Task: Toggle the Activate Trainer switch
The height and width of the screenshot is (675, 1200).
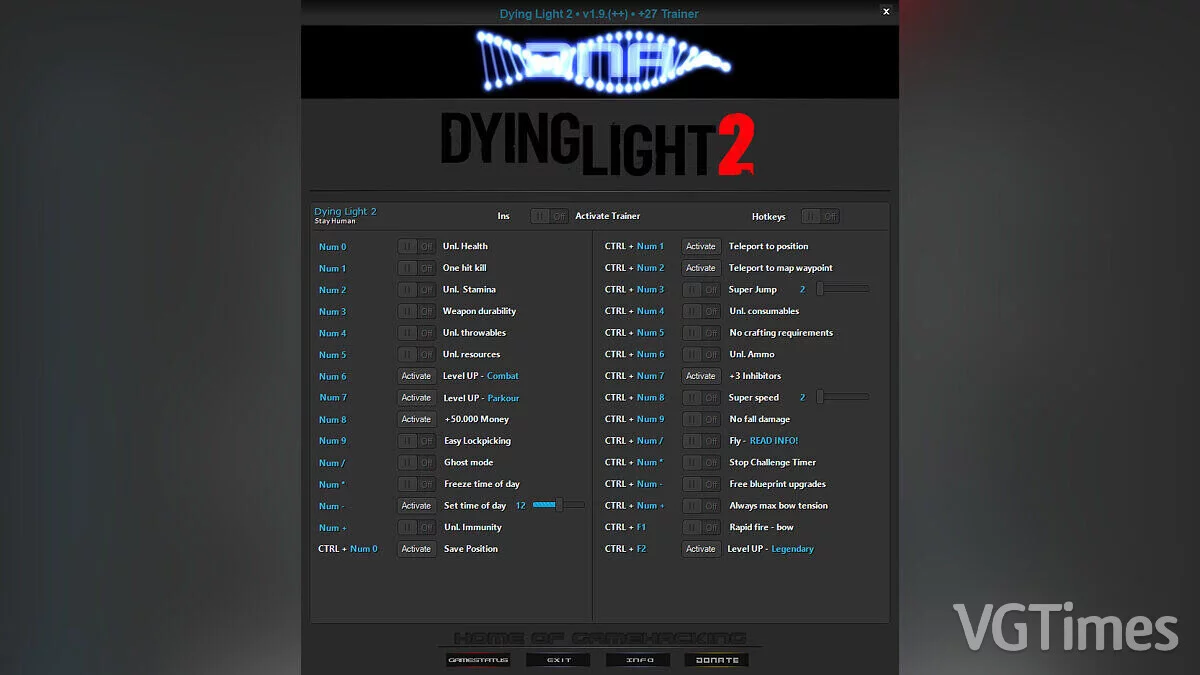Action: coord(549,215)
